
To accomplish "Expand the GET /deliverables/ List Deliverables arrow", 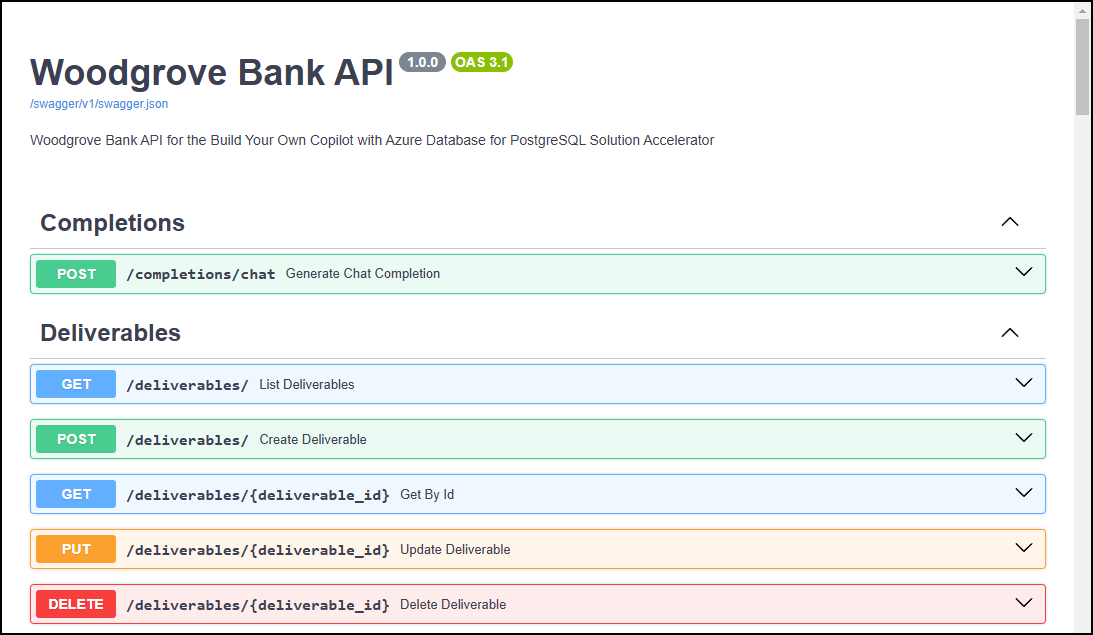I will coord(1023,383).
